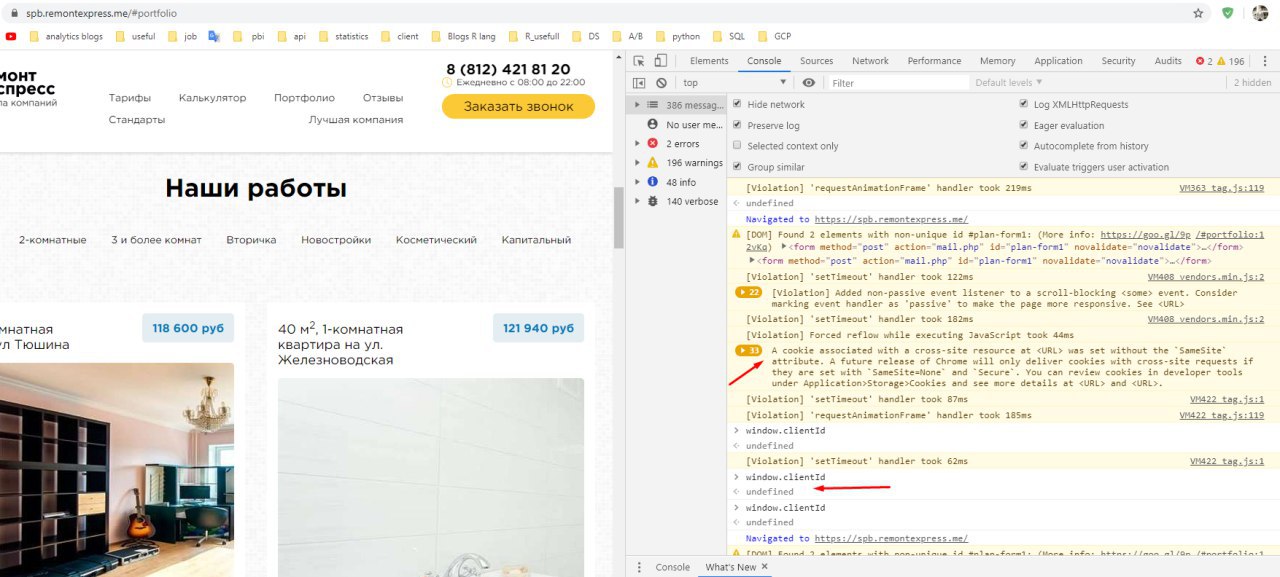Expand the 48 info group arrow
The height and width of the screenshot is (577, 1280).
pyautogui.click(x=638, y=182)
